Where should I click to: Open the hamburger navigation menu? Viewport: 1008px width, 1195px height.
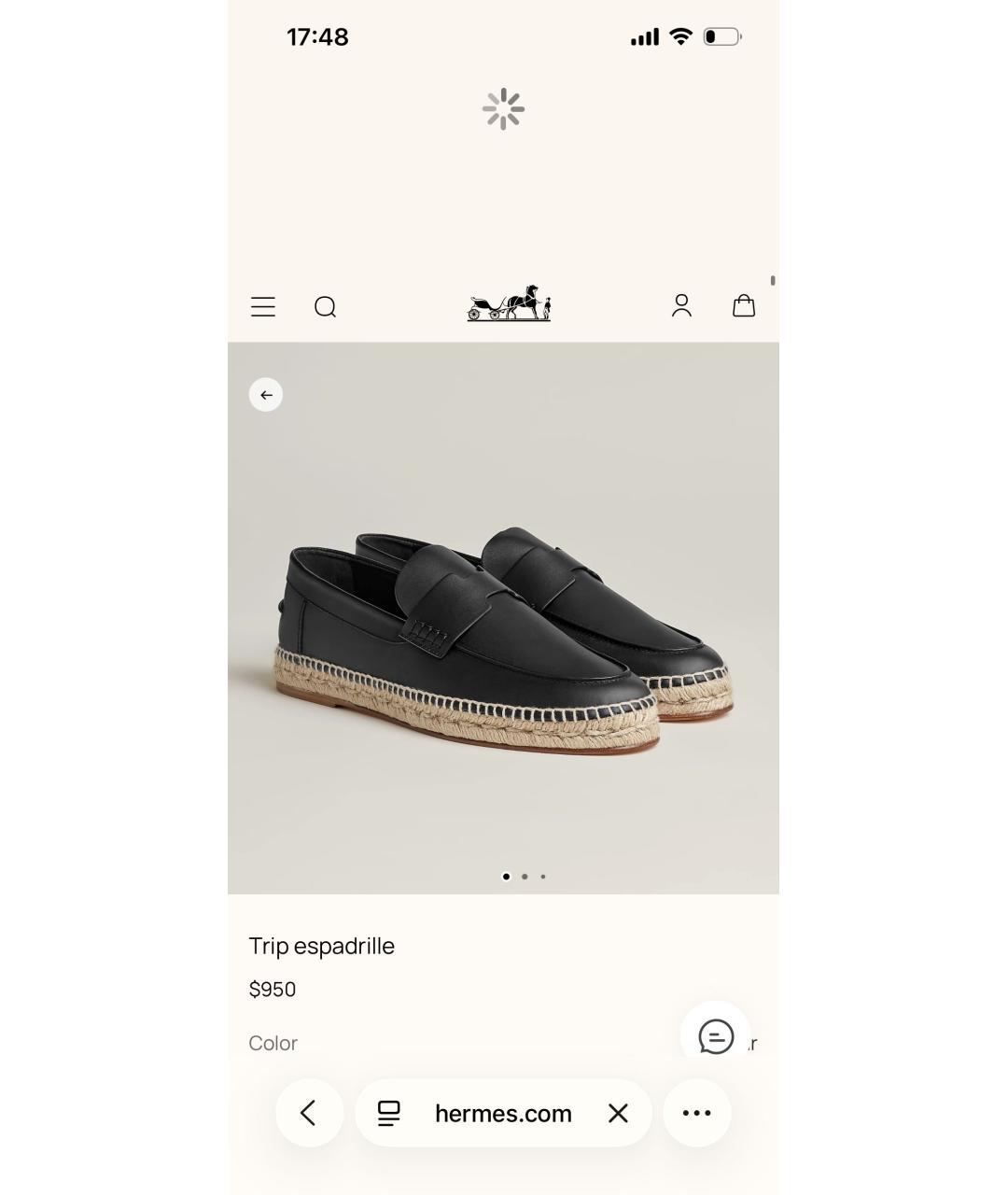(263, 307)
